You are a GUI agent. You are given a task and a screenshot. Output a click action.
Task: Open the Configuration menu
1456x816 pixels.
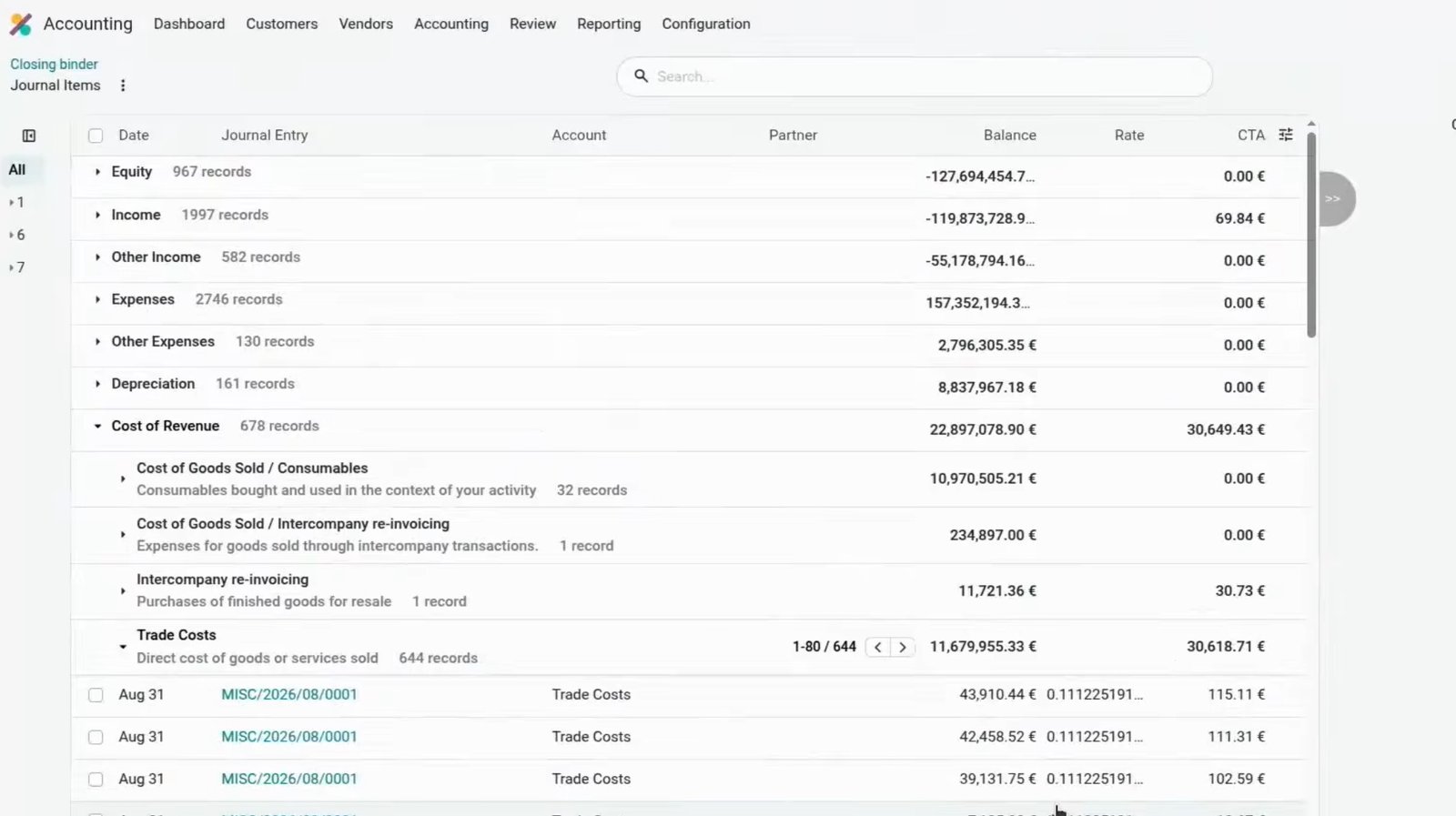706,24
